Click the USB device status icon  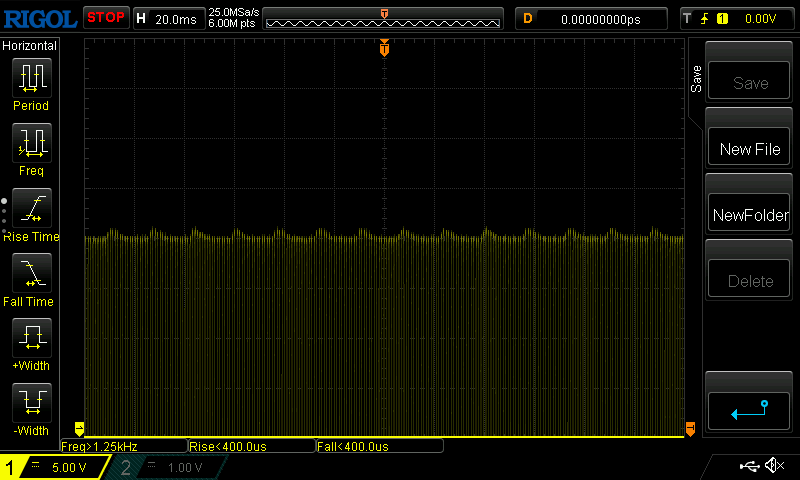point(749,466)
